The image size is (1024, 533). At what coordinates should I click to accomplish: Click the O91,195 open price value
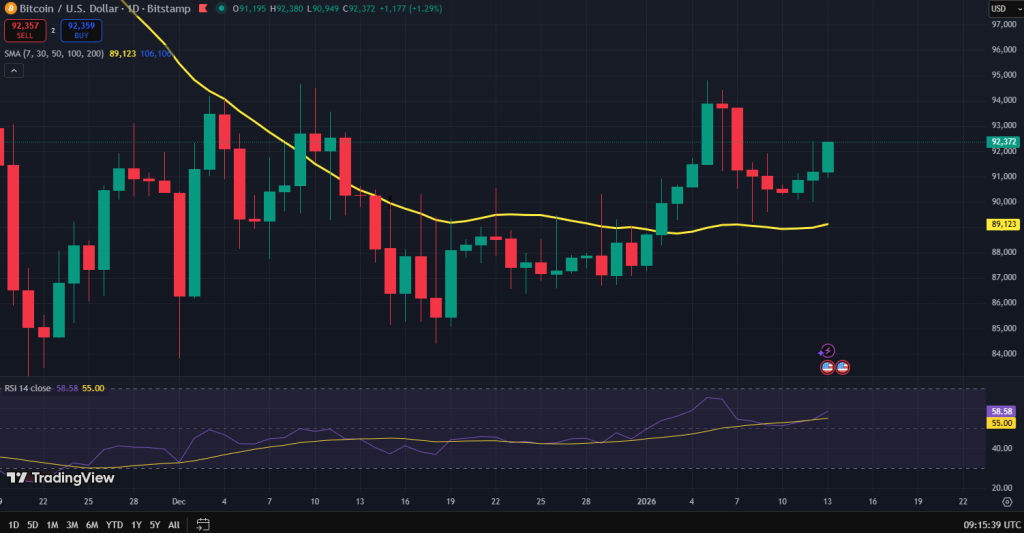tap(249, 8)
